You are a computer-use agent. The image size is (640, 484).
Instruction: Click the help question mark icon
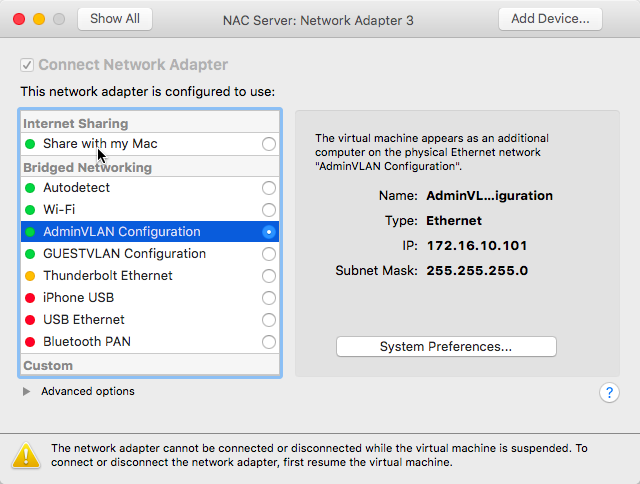[x=609, y=393]
